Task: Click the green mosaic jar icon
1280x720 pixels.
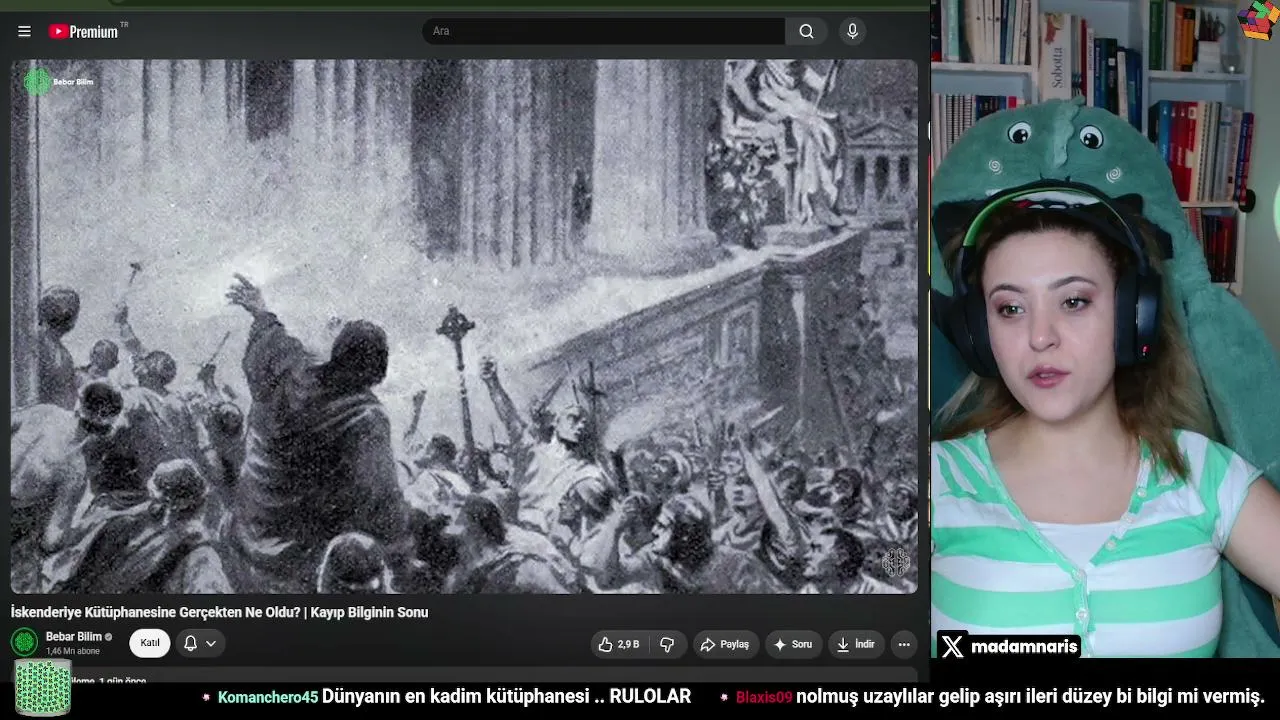Action: 42,687
